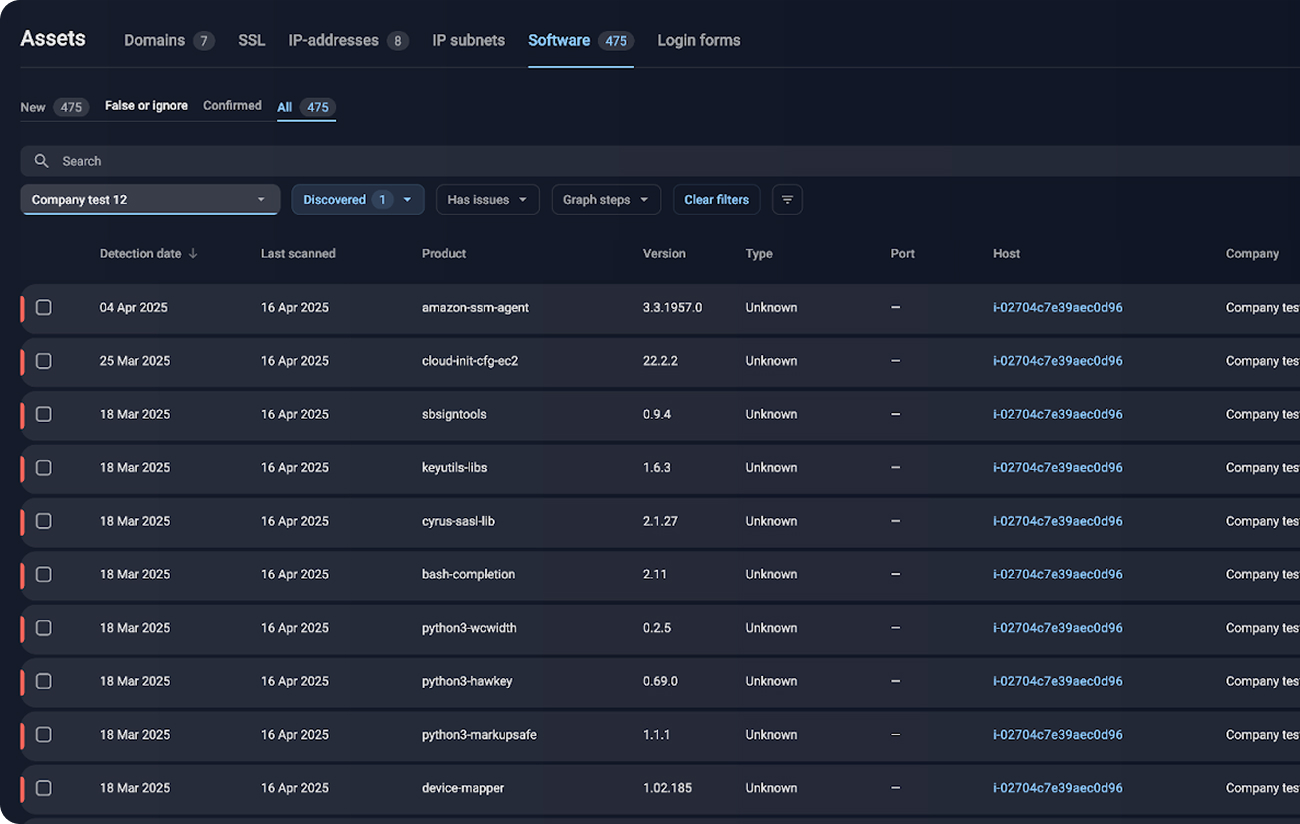
Task: Click the Detection date sort arrow
Action: click(x=193, y=254)
